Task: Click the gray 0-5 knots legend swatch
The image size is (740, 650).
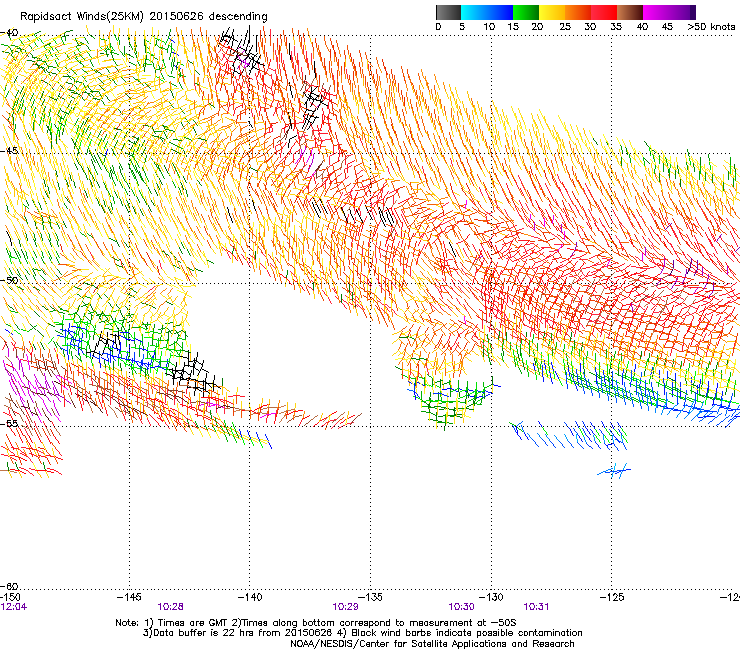Action: click(448, 12)
